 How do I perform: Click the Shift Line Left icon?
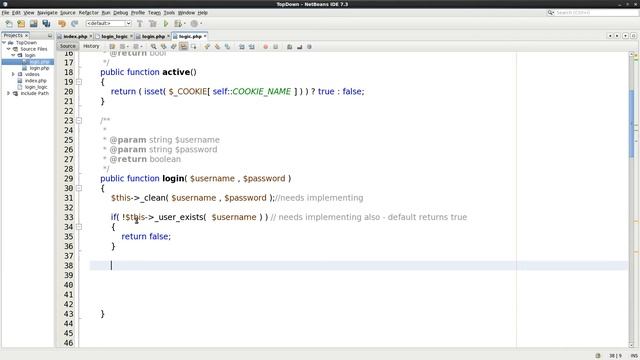coord(242,47)
